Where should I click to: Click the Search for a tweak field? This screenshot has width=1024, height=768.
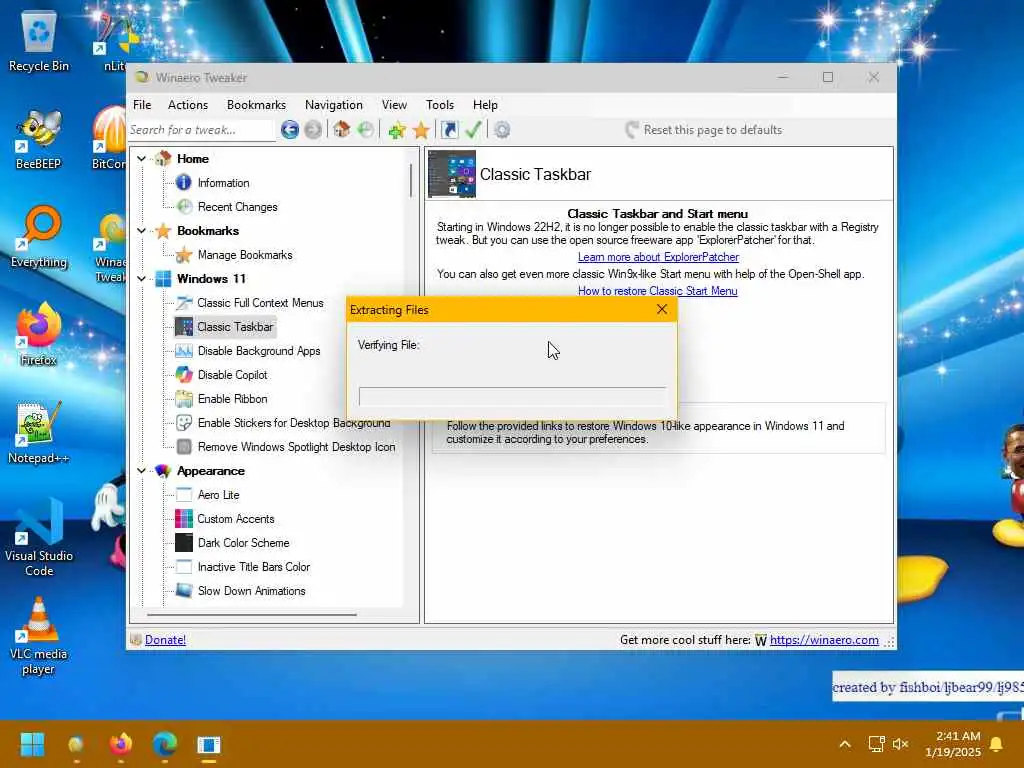[x=200, y=130]
